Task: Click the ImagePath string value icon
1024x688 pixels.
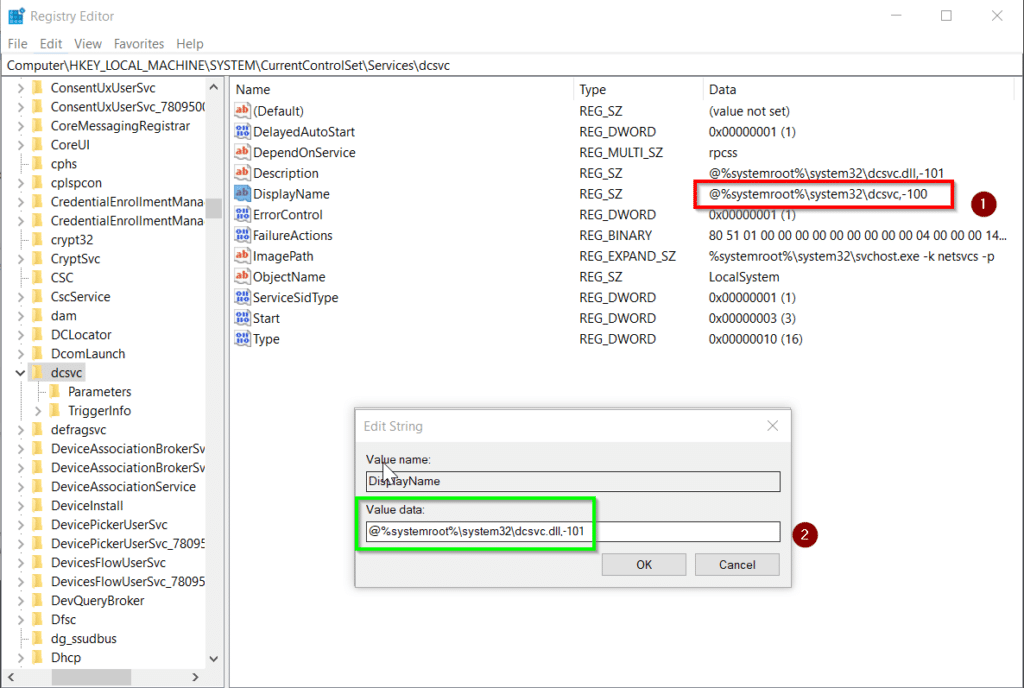Action: pyautogui.click(x=242, y=256)
